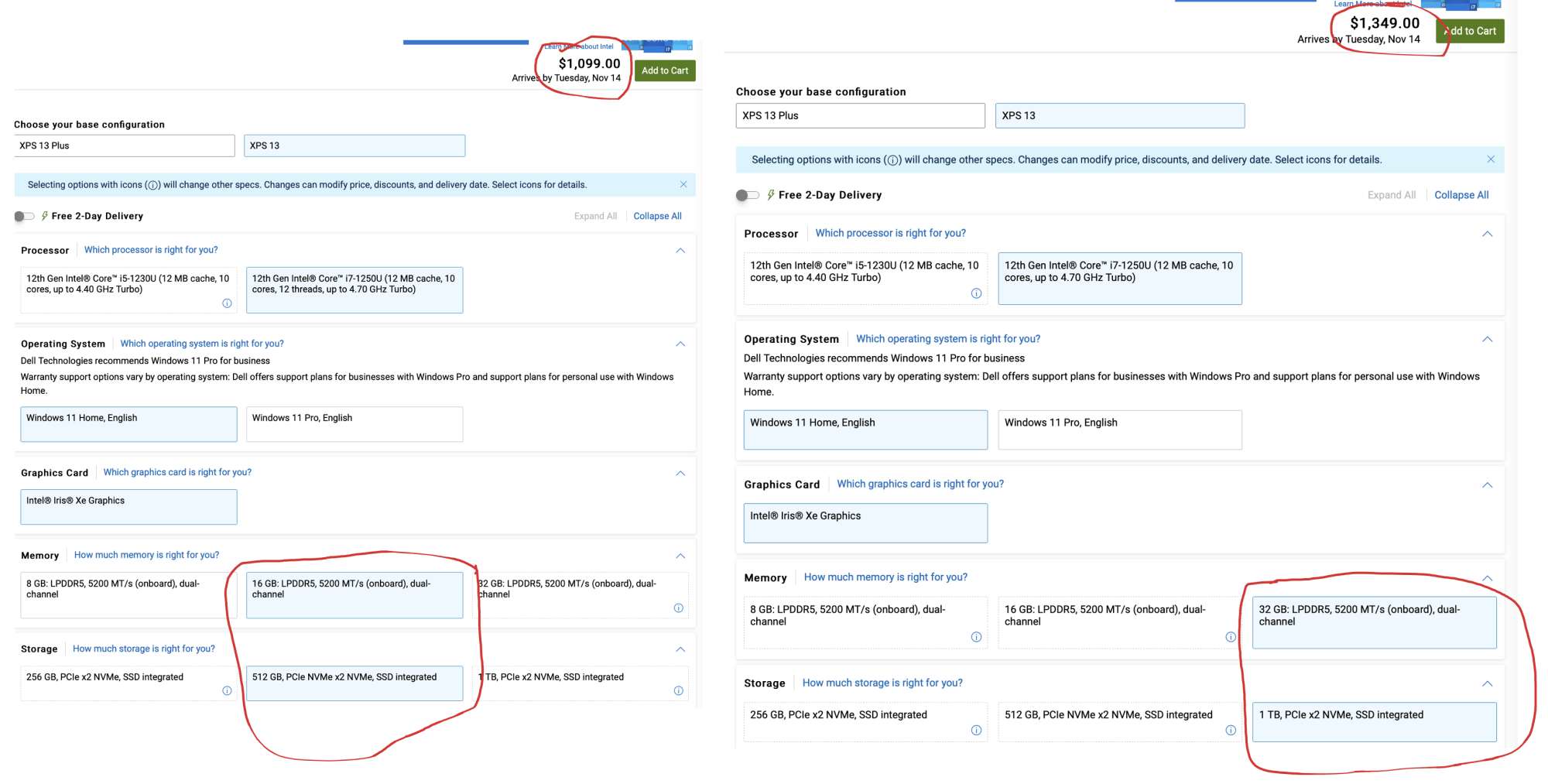Open storage help link in $1,349 configurator
Viewport: 1548px width, 784px height.
coord(882,683)
